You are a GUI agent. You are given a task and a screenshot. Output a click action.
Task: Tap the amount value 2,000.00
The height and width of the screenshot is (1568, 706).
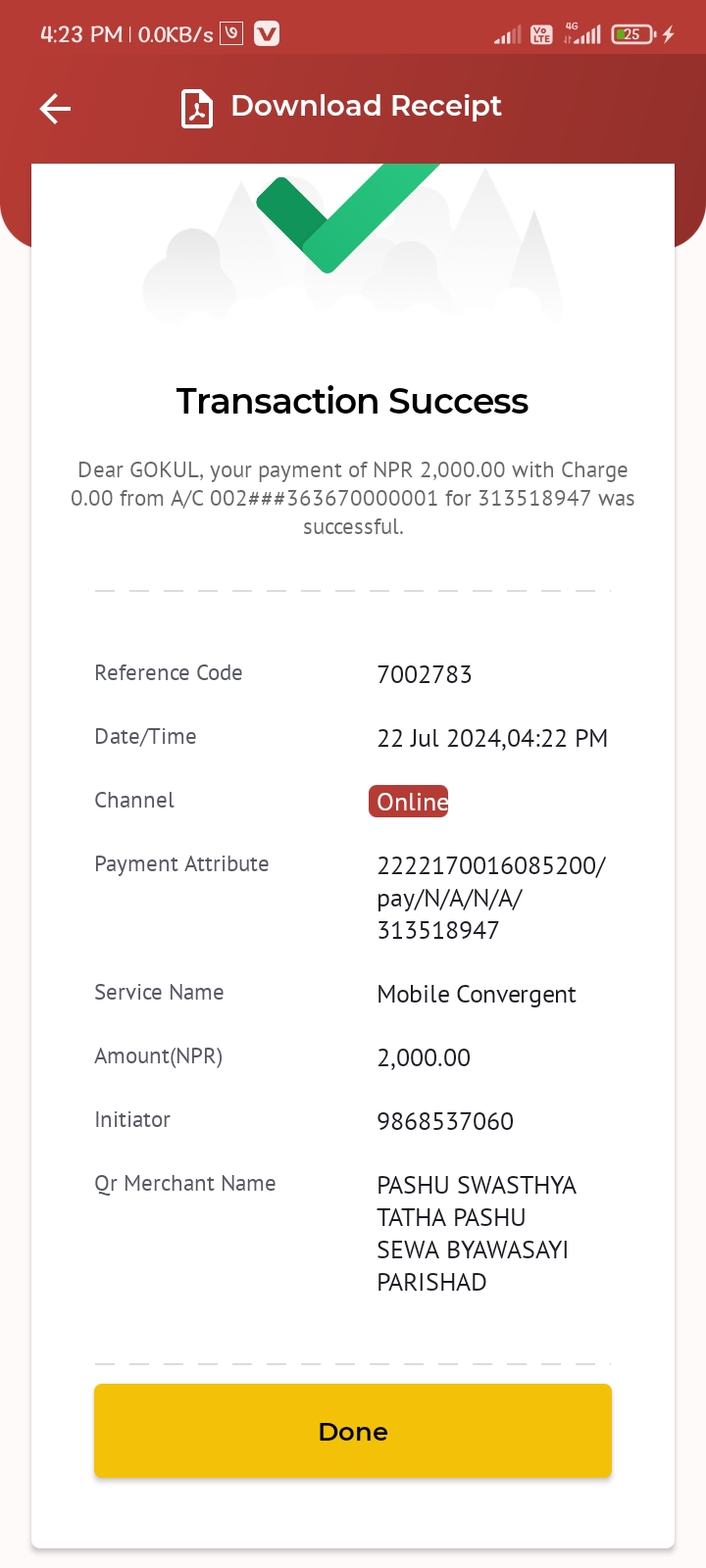click(x=424, y=1058)
